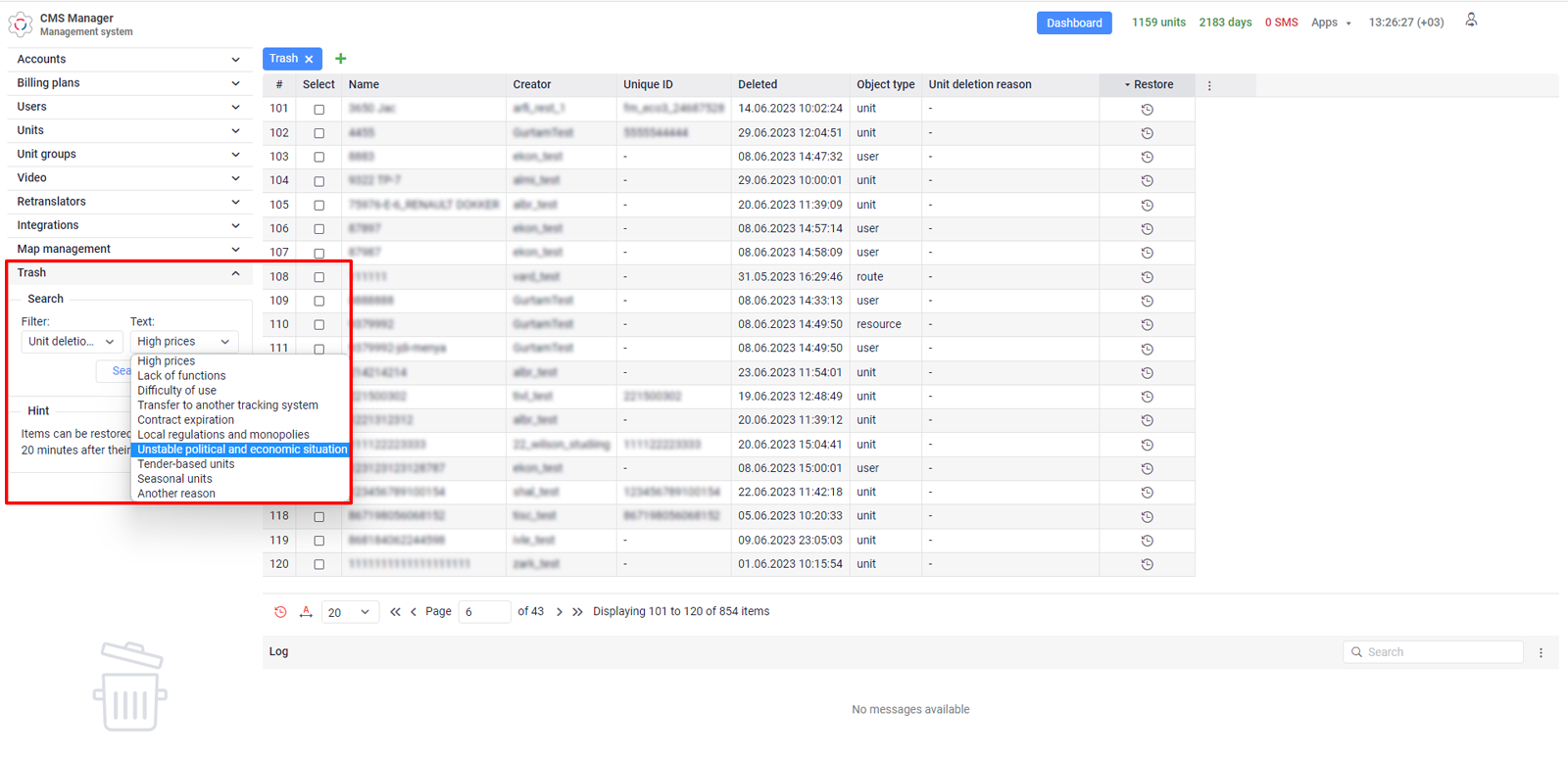The width and height of the screenshot is (1568, 760).
Task: Select the checkbox in row 110
Action: [318, 324]
